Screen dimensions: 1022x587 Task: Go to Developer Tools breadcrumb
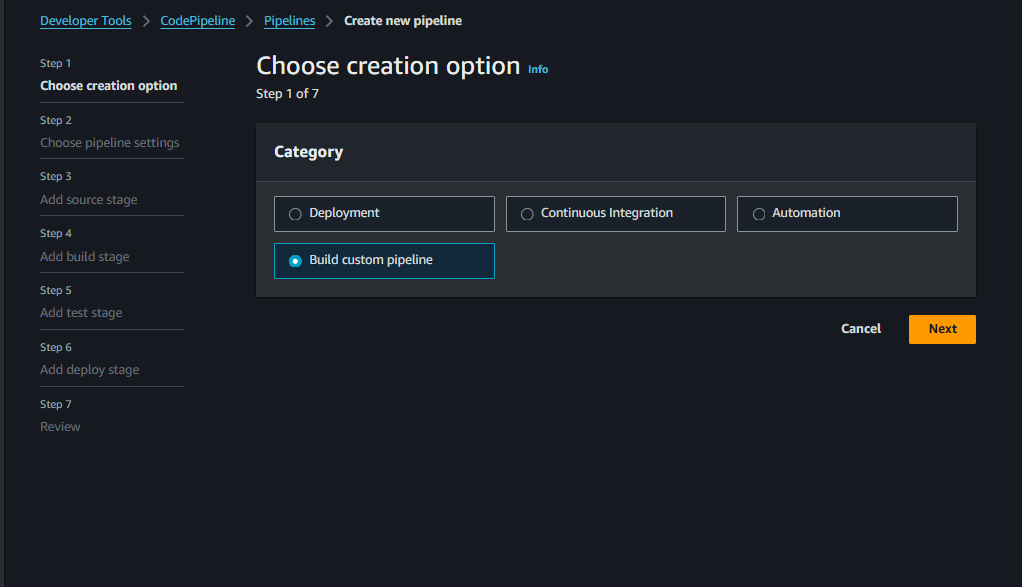85,21
